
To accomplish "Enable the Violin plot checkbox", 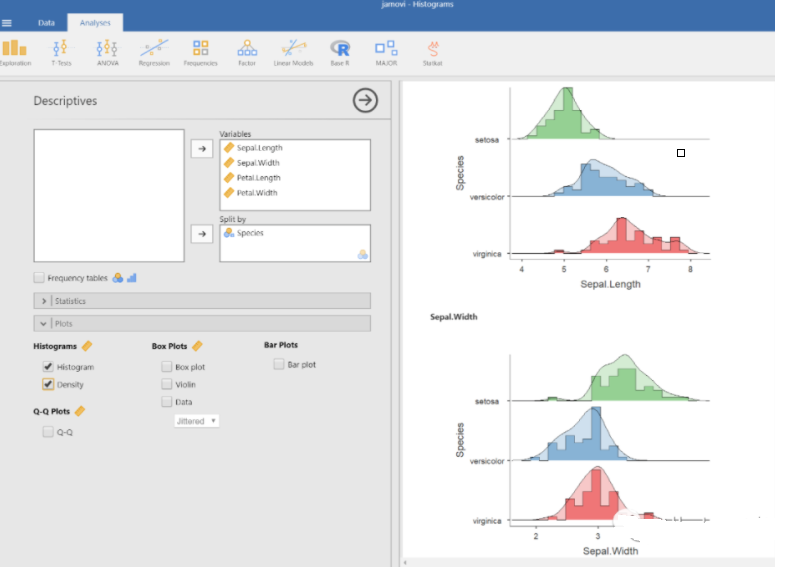I will click(x=166, y=384).
